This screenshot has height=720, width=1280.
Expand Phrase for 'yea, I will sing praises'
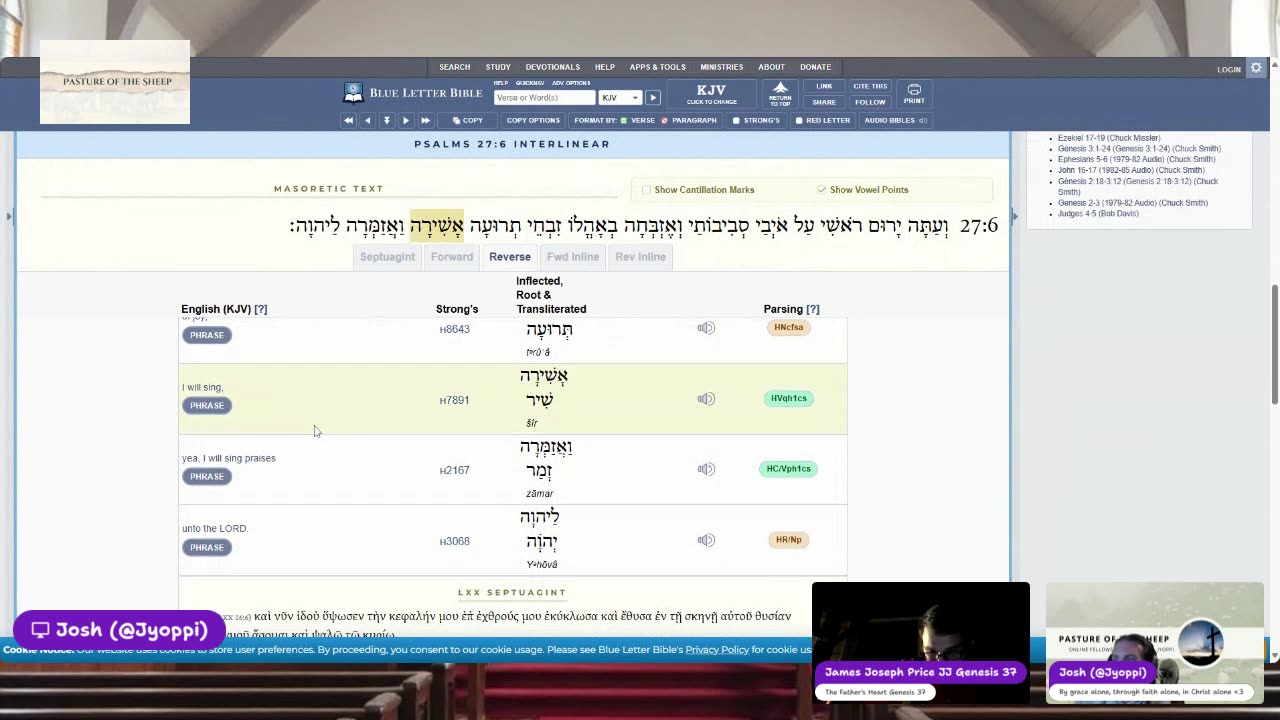207,476
